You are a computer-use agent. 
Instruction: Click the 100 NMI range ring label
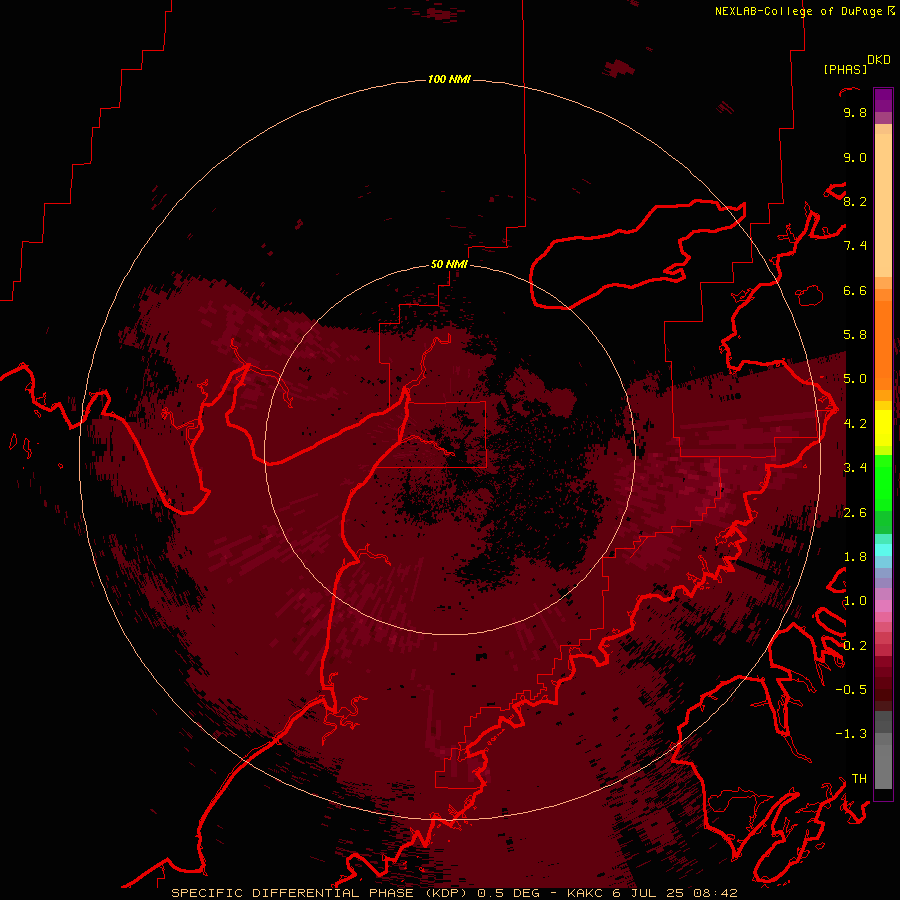(x=449, y=79)
